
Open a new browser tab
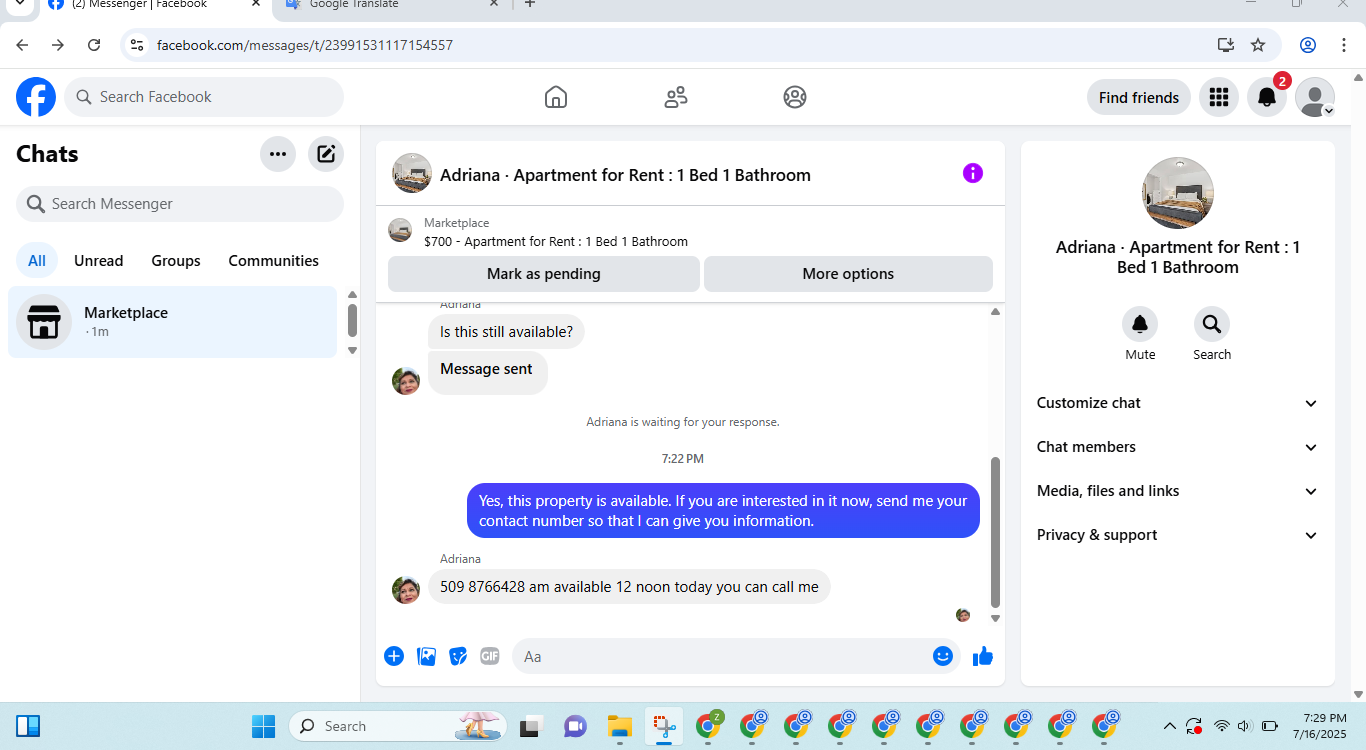pos(530,4)
